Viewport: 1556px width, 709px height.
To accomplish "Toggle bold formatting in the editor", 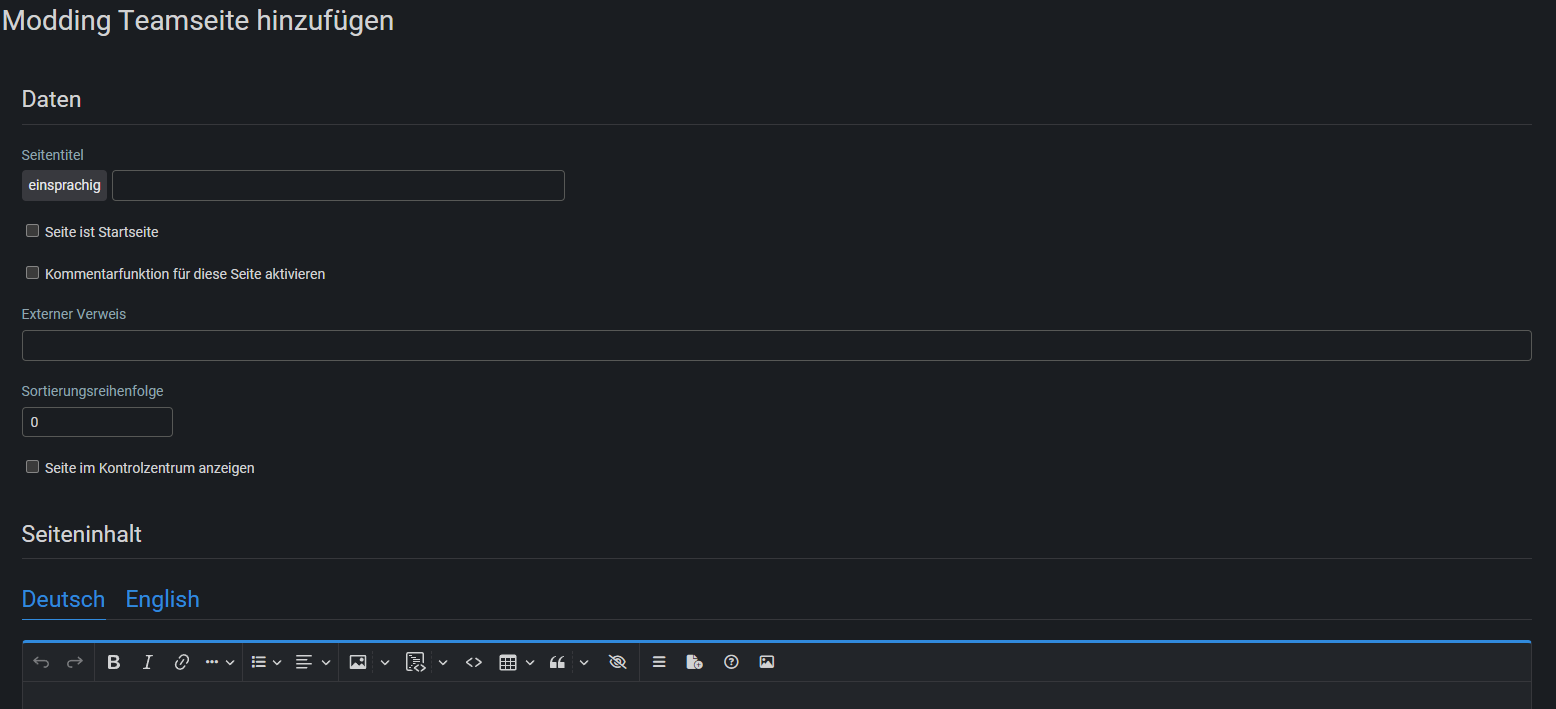I will click(114, 662).
